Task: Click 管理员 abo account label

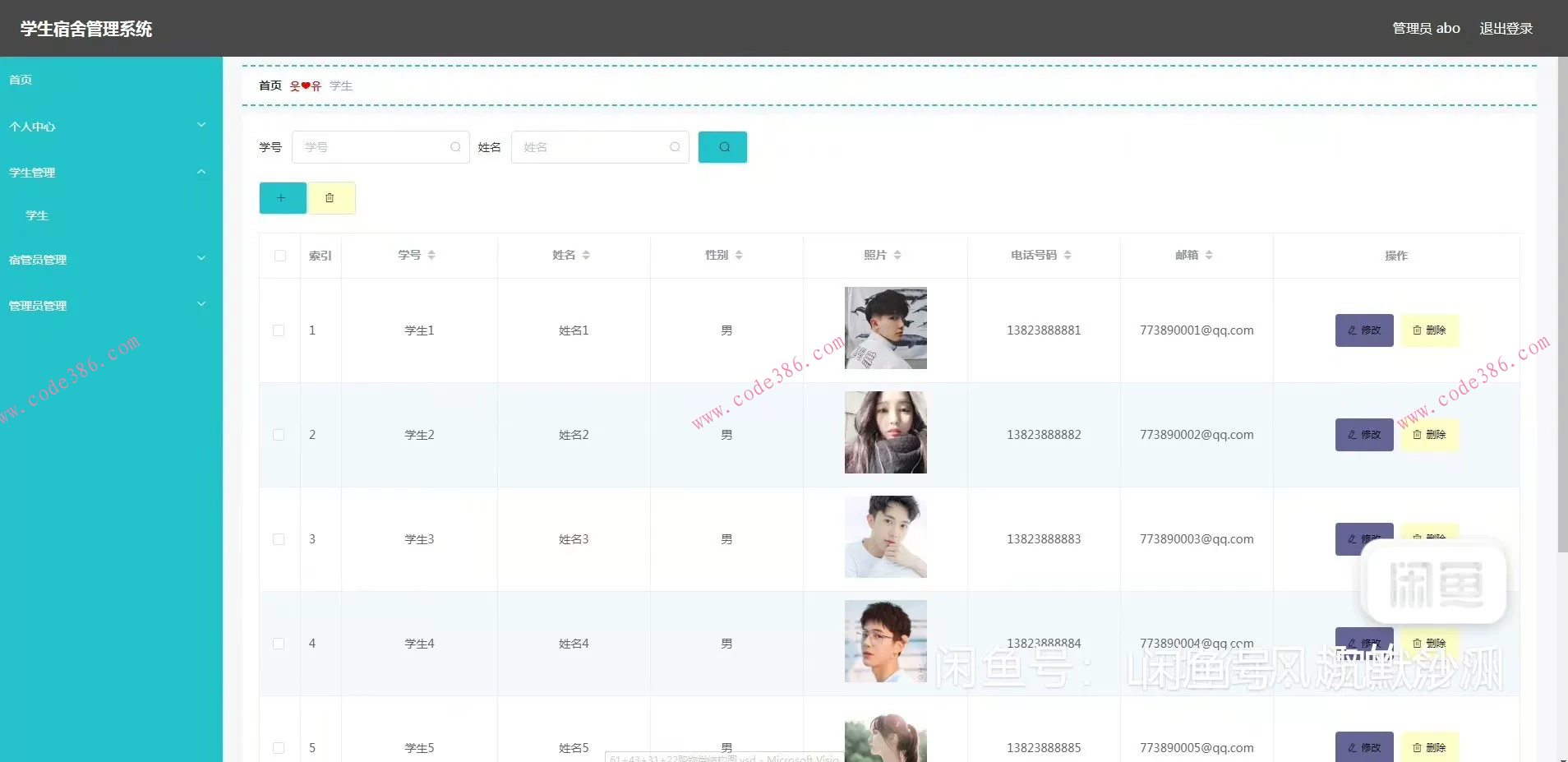Action: click(1426, 28)
